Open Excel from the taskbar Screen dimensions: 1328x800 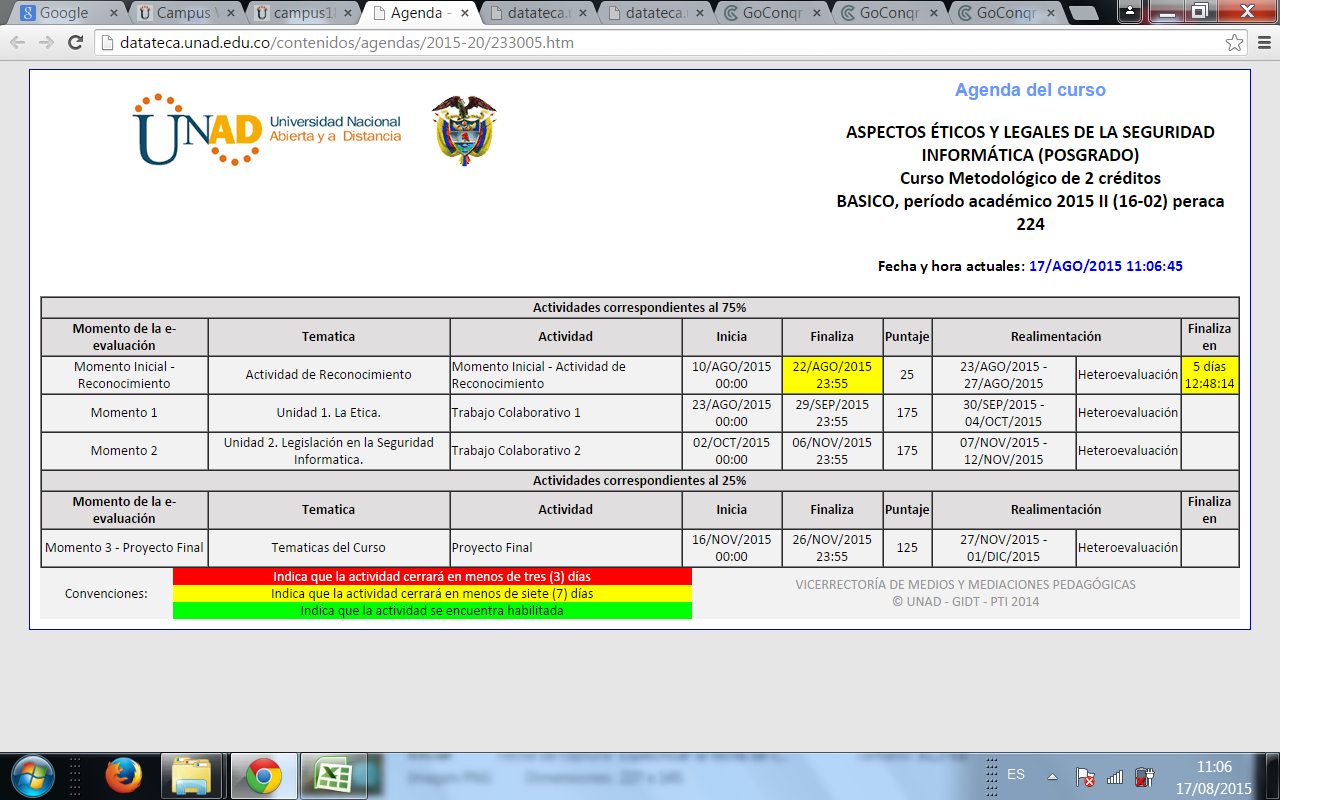coord(334,776)
